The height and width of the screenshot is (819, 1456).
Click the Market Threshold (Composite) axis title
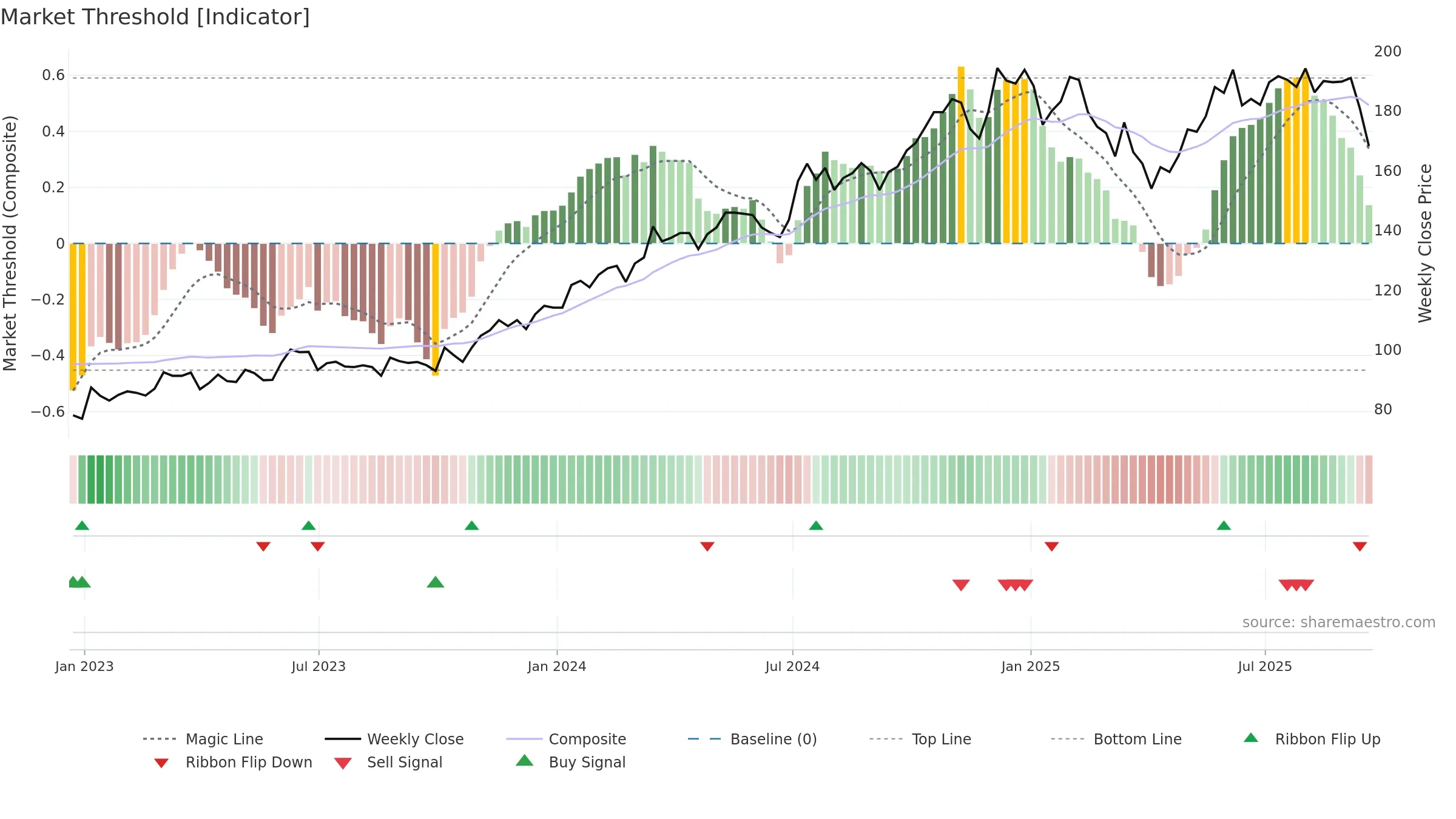(10, 243)
